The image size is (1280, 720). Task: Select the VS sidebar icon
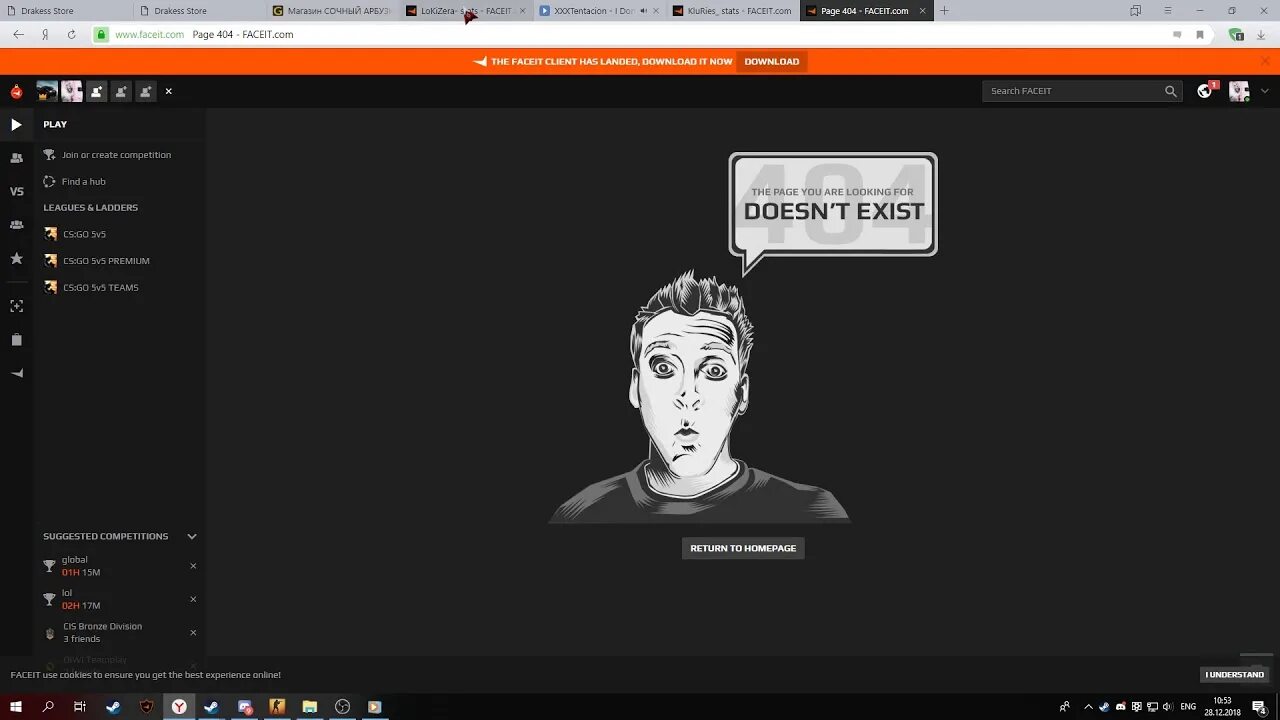(16, 191)
